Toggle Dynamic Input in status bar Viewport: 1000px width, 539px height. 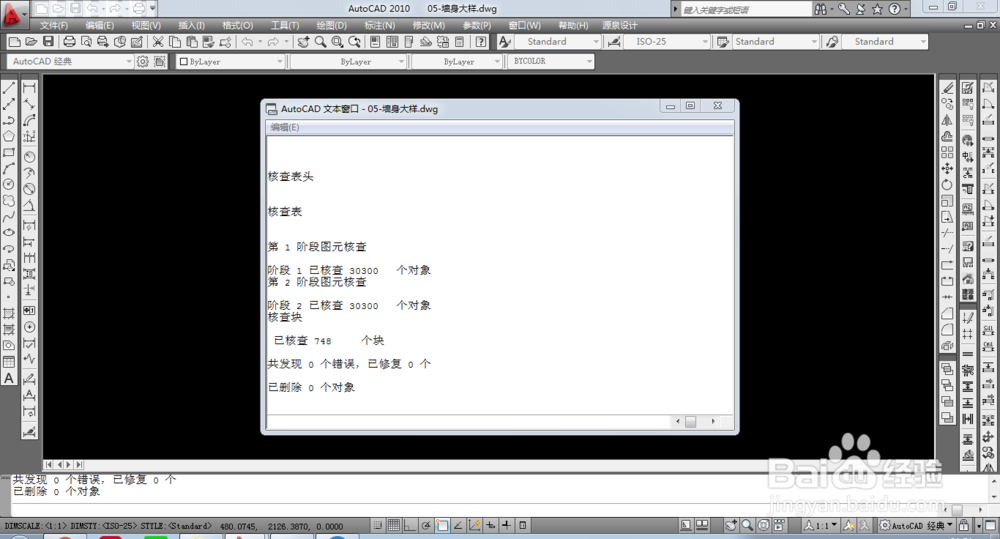click(x=490, y=526)
